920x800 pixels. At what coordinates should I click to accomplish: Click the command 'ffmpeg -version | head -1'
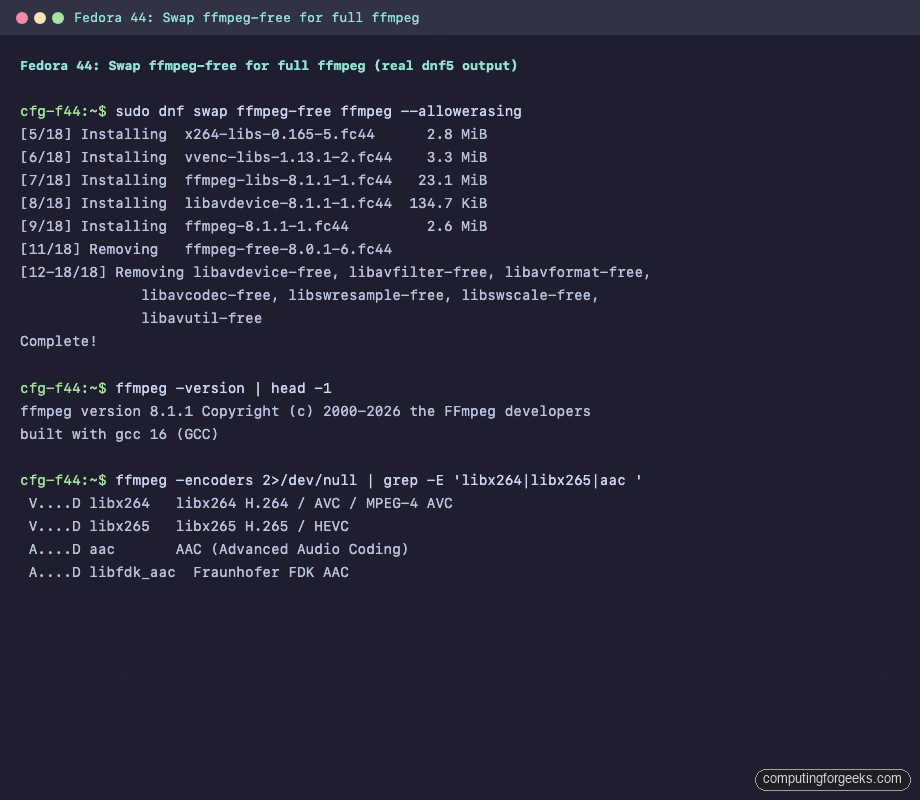tap(224, 389)
